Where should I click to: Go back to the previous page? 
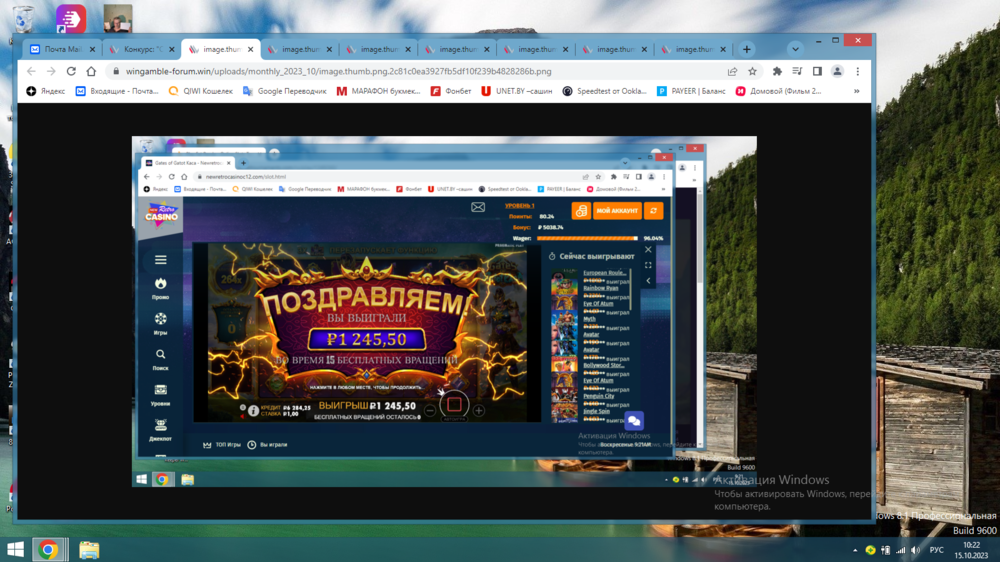click(31, 72)
